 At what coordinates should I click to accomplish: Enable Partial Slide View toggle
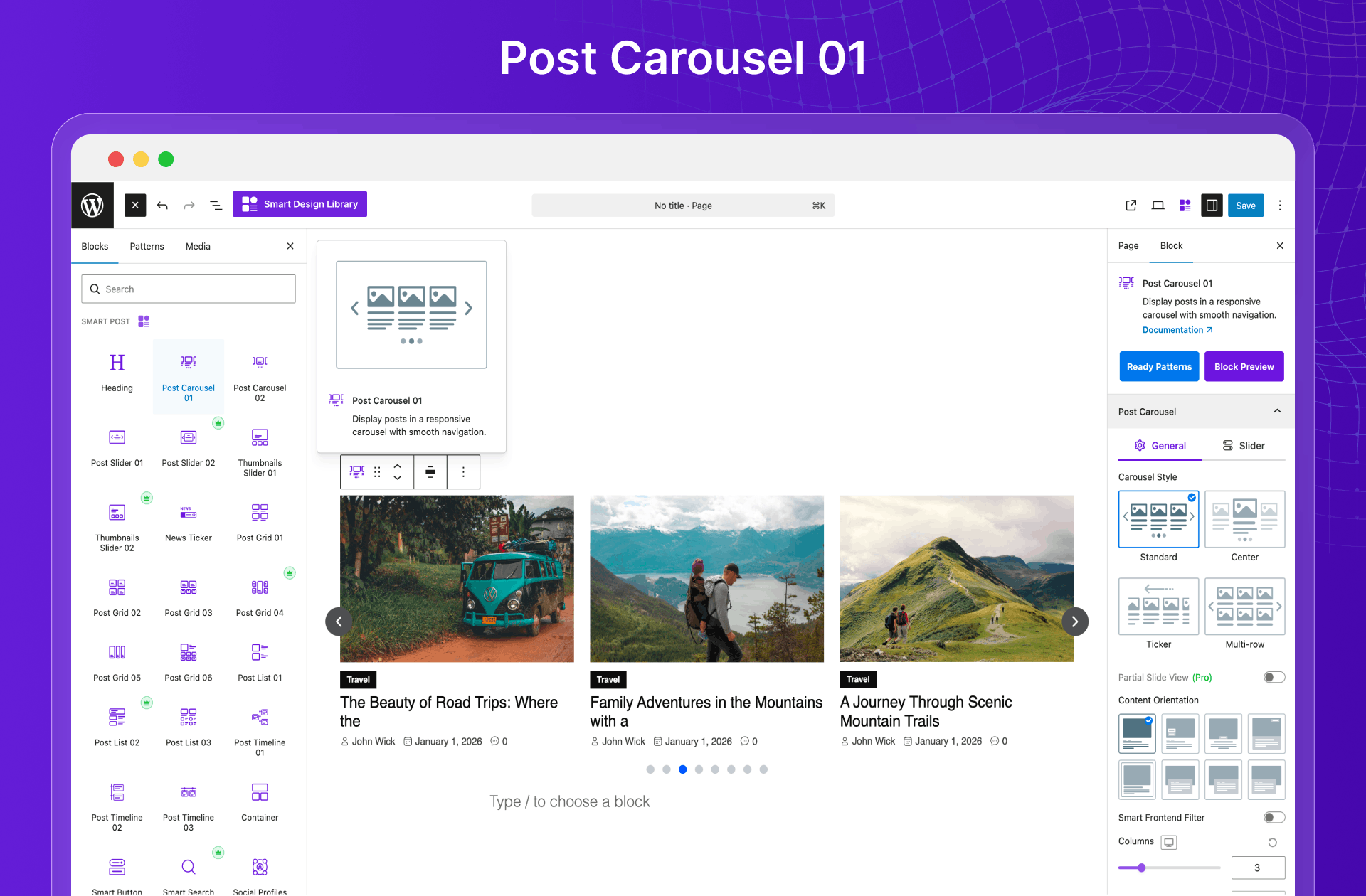pyautogui.click(x=1274, y=677)
